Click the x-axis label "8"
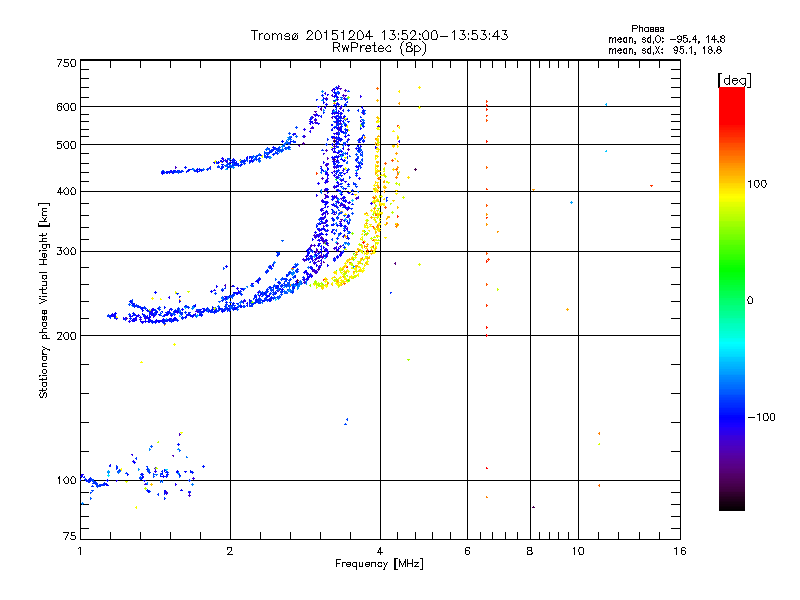 pos(530,551)
